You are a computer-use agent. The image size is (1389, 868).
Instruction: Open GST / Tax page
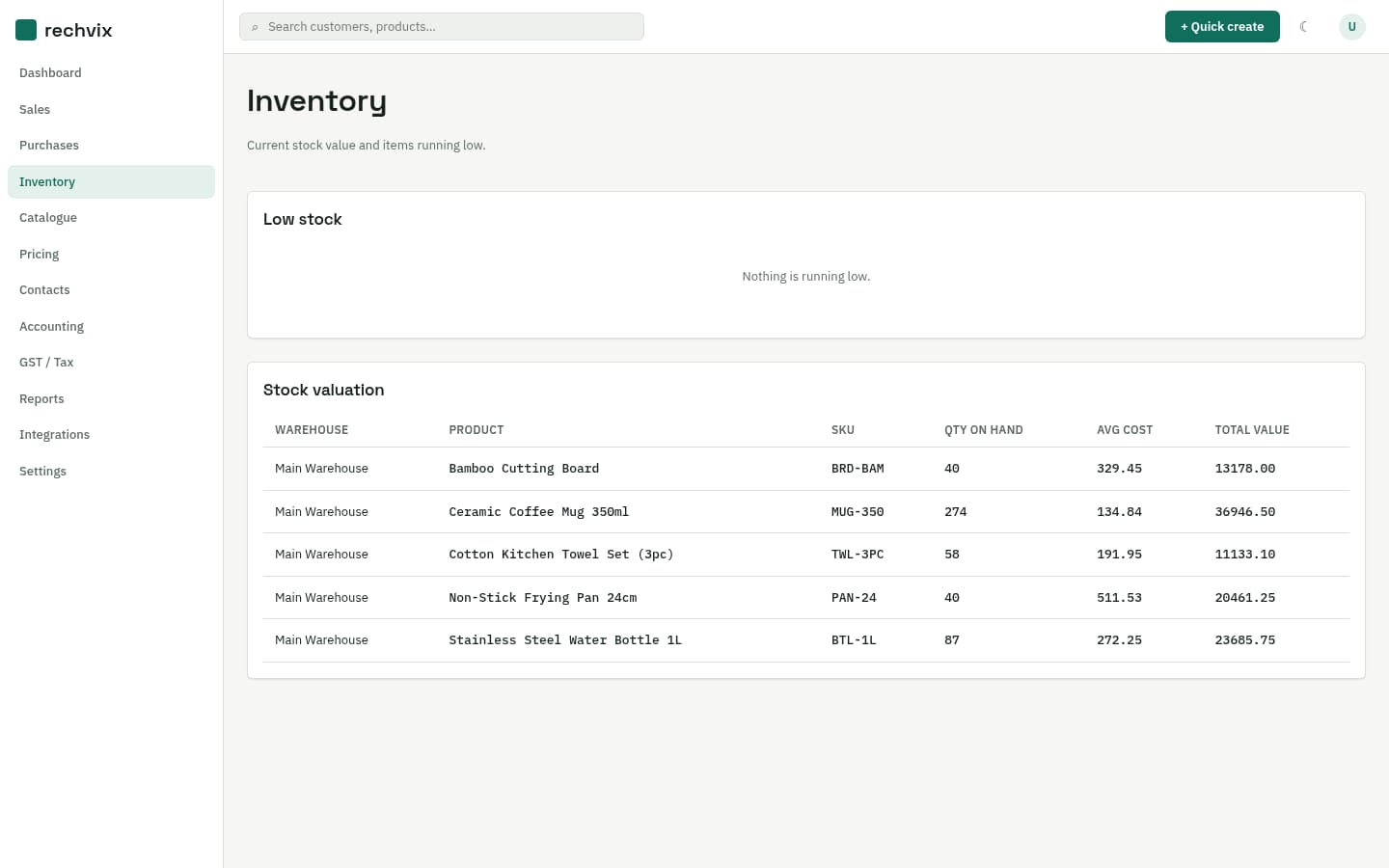click(x=111, y=363)
